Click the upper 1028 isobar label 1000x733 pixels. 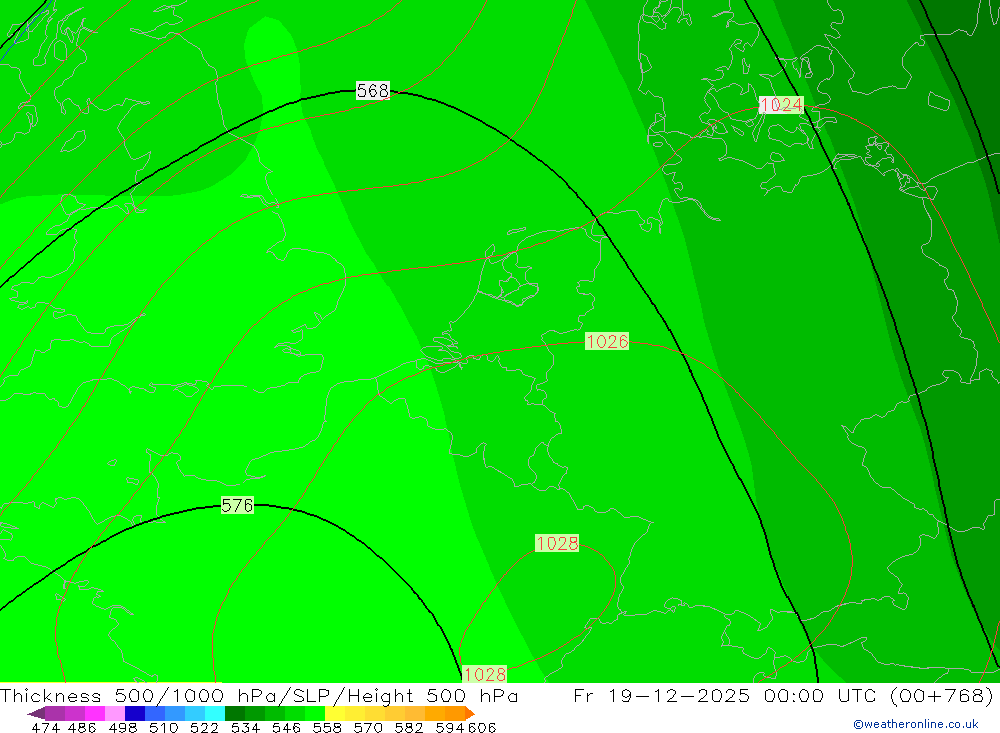tap(557, 543)
